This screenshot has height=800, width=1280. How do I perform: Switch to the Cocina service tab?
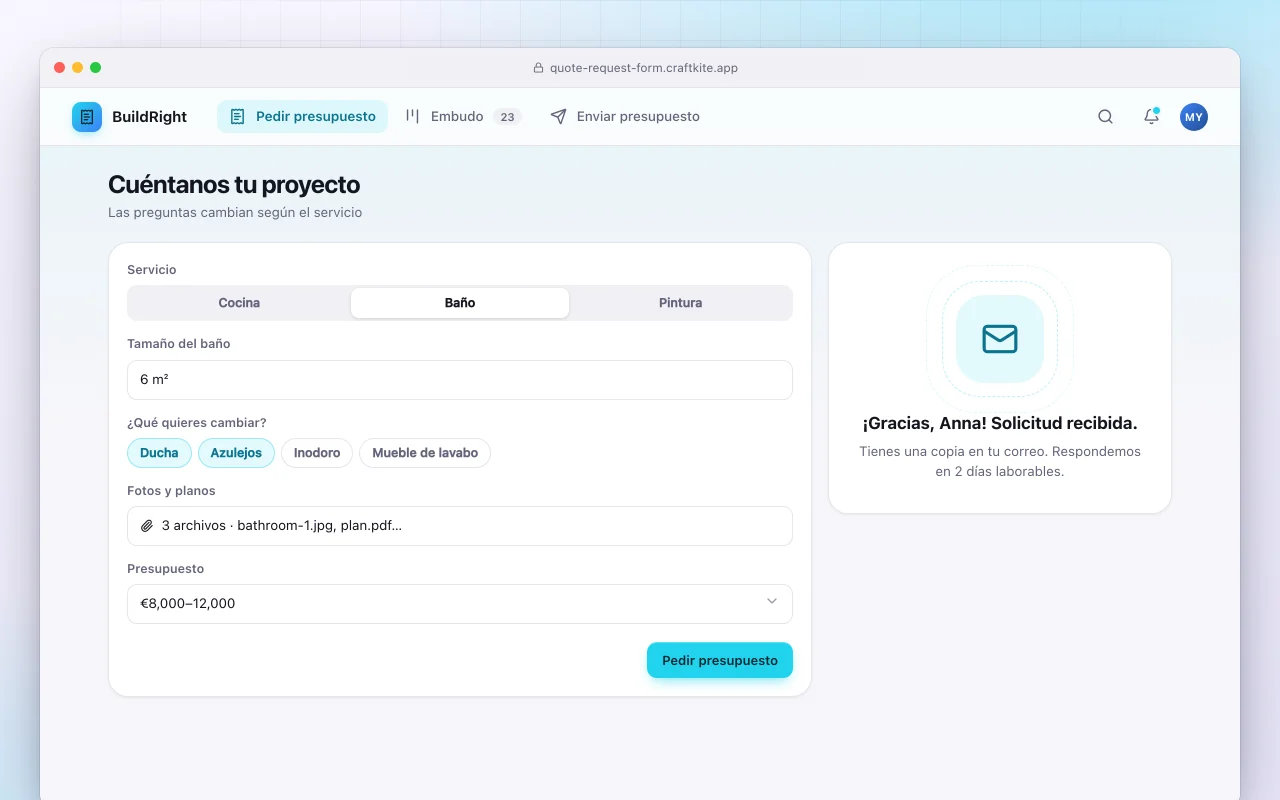pos(239,303)
